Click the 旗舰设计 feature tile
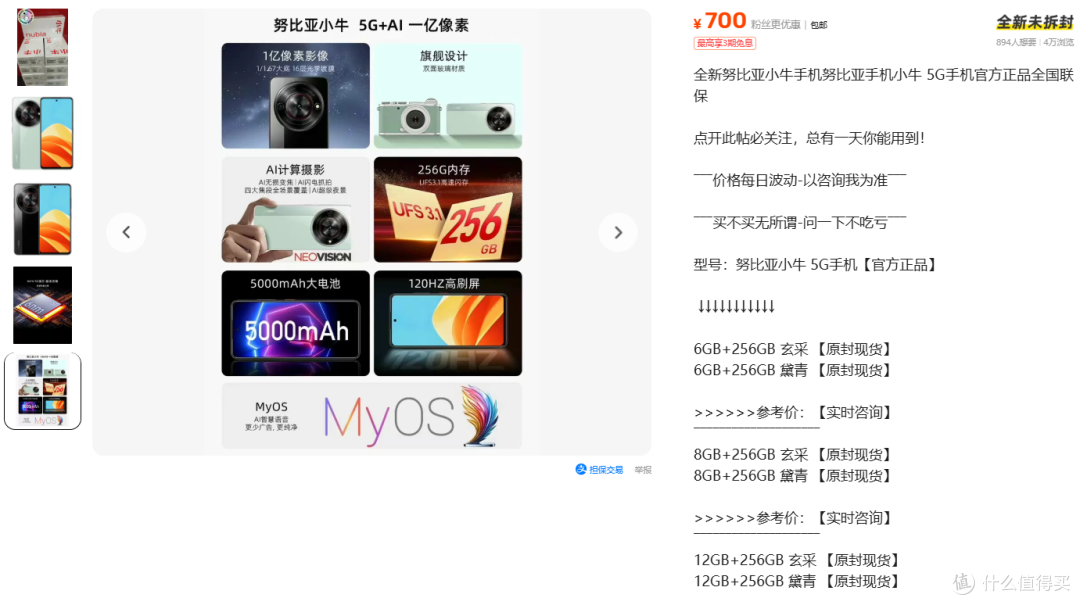The image size is (1080, 605). click(448, 96)
